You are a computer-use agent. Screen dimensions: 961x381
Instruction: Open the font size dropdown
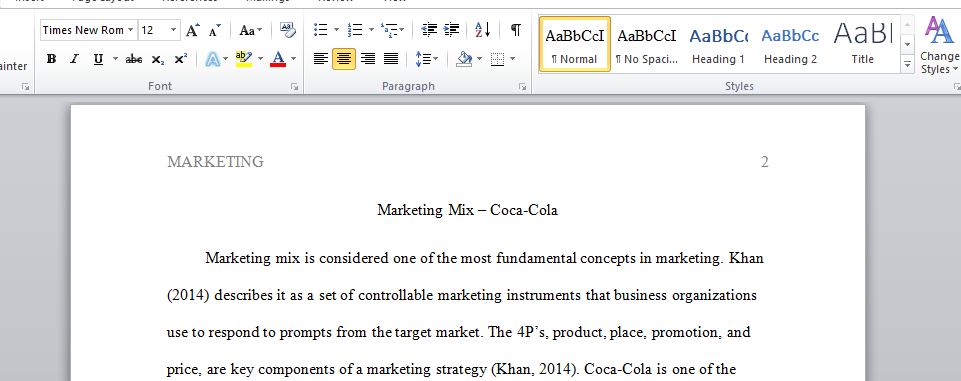click(173, 30)
